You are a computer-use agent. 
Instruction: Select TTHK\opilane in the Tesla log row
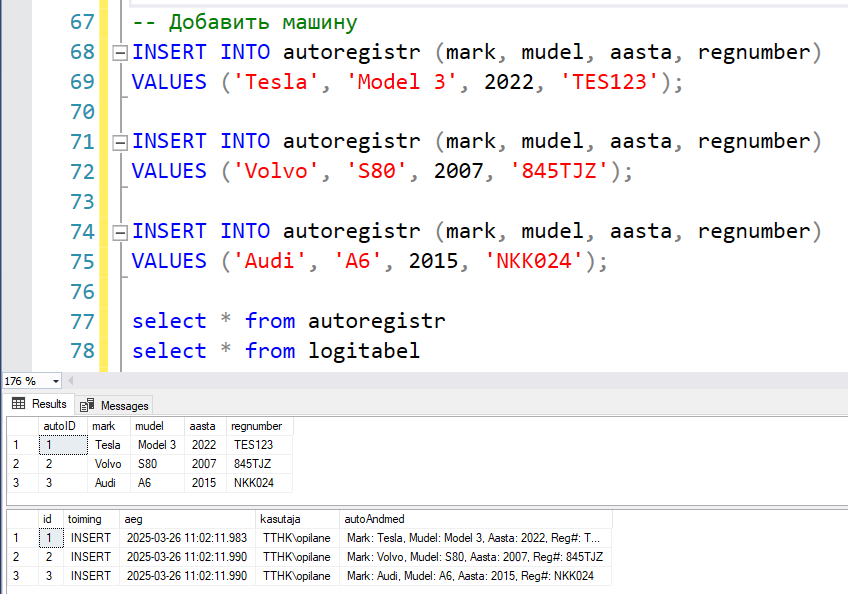coord(297,538)
